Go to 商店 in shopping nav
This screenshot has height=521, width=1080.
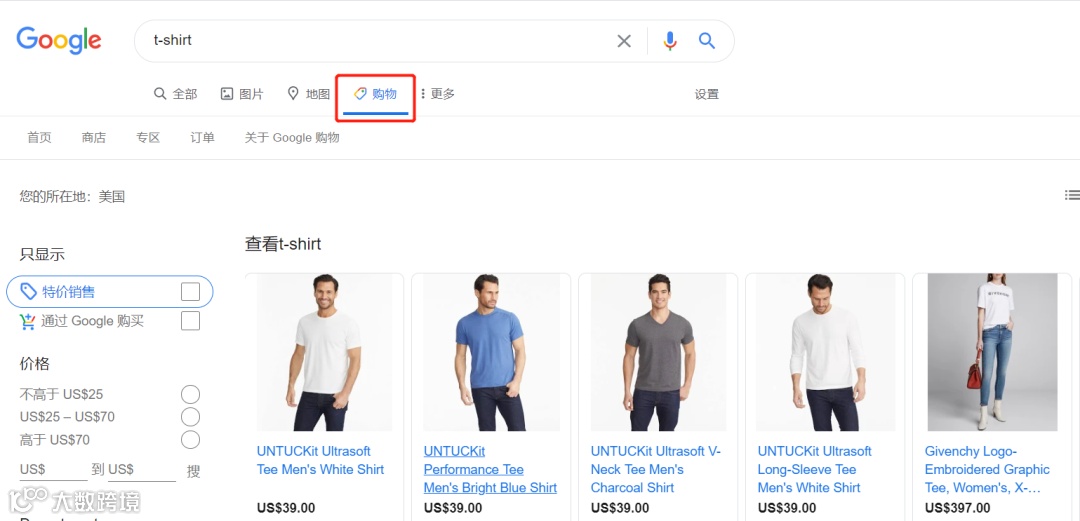tap(94, 138)
